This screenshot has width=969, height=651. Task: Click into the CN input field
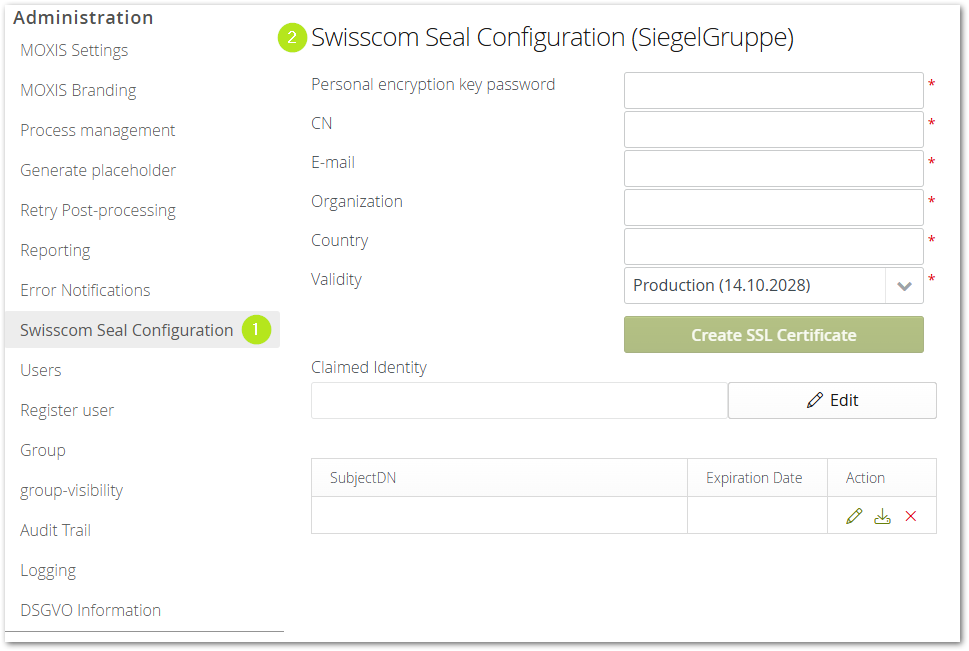tap(773, 129)
